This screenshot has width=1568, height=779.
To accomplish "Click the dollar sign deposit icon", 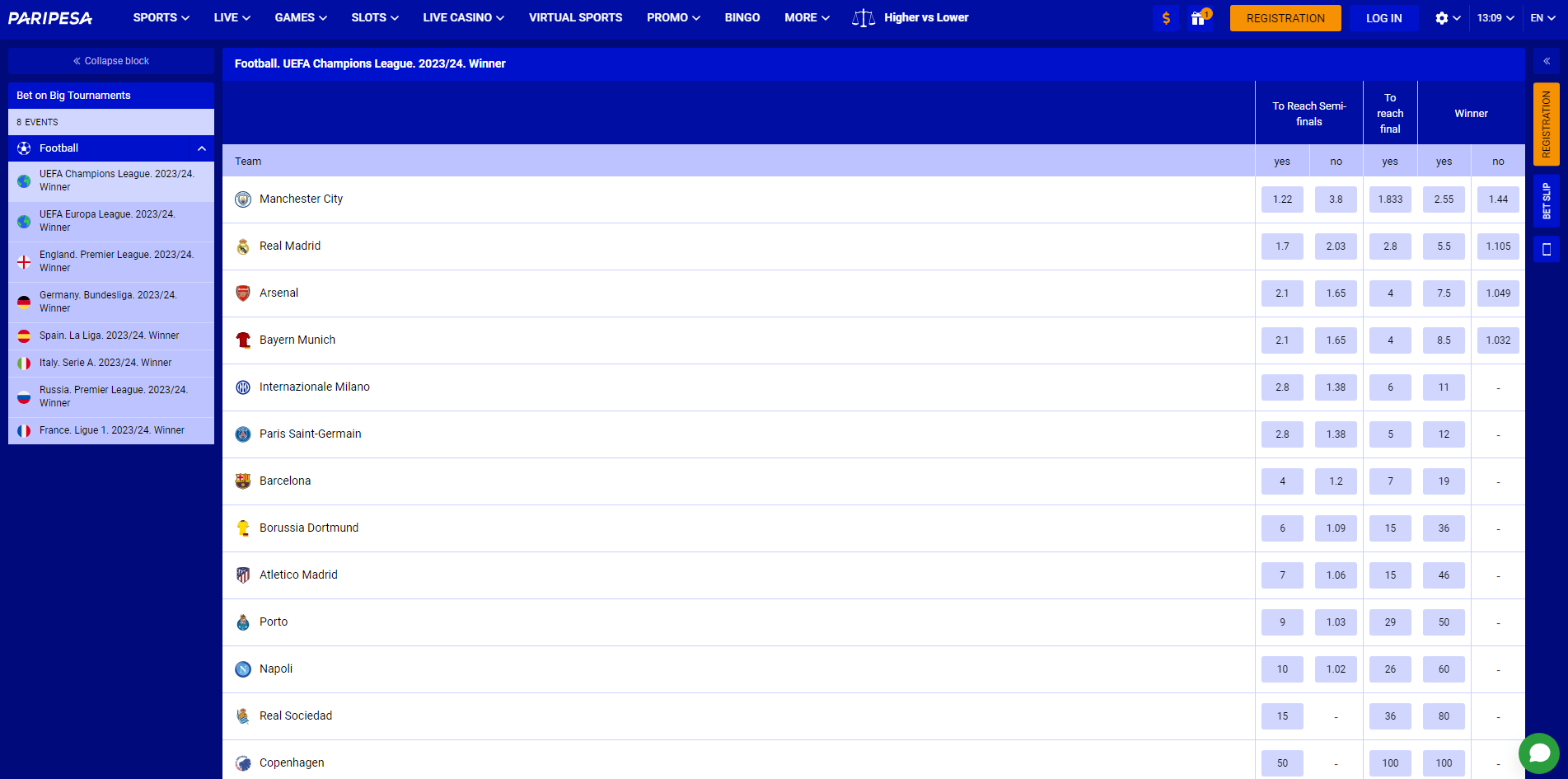I will pyautogui.click(x=1166, y=18).
